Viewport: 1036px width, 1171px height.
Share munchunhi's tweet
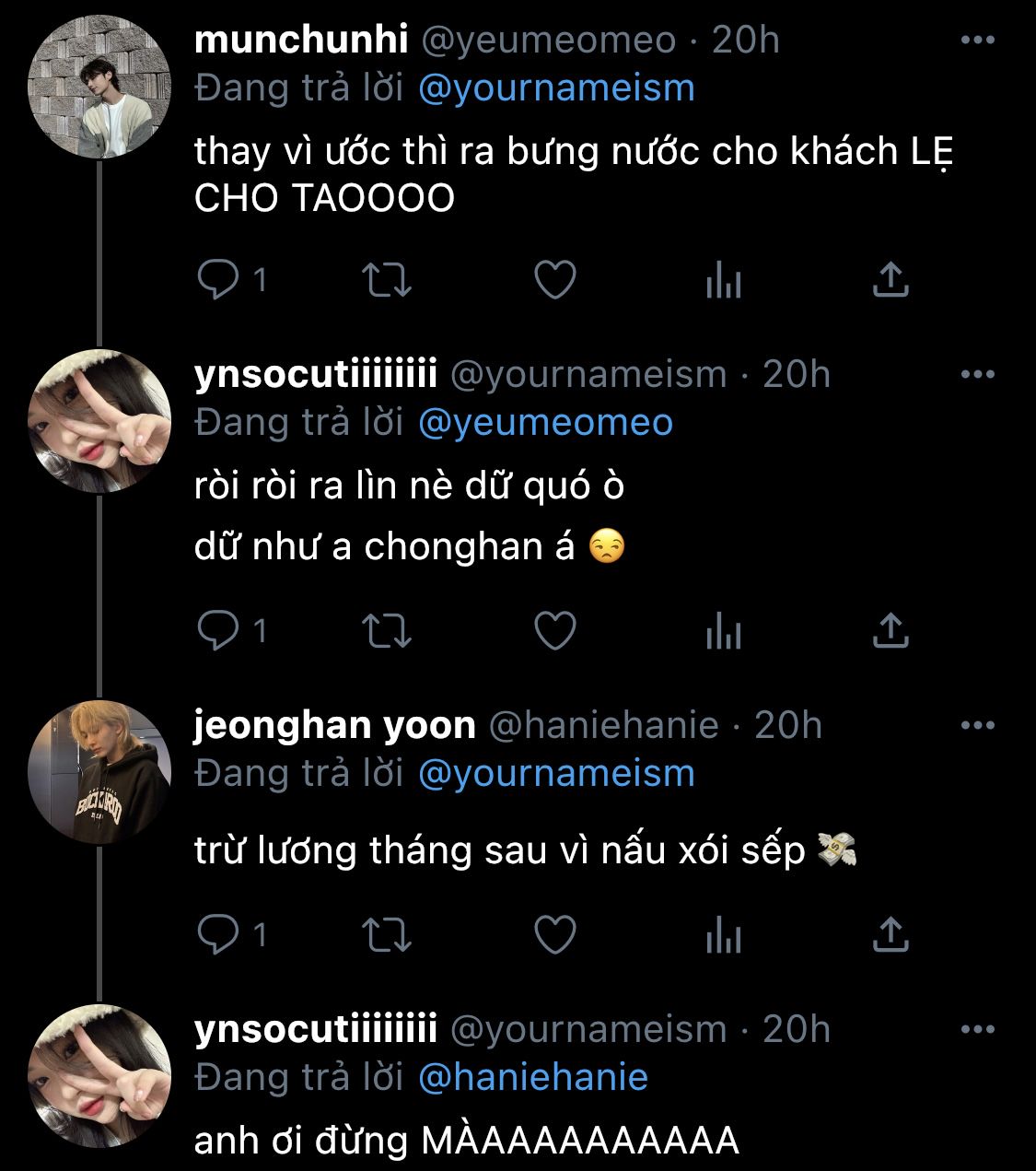click(890, 280)
